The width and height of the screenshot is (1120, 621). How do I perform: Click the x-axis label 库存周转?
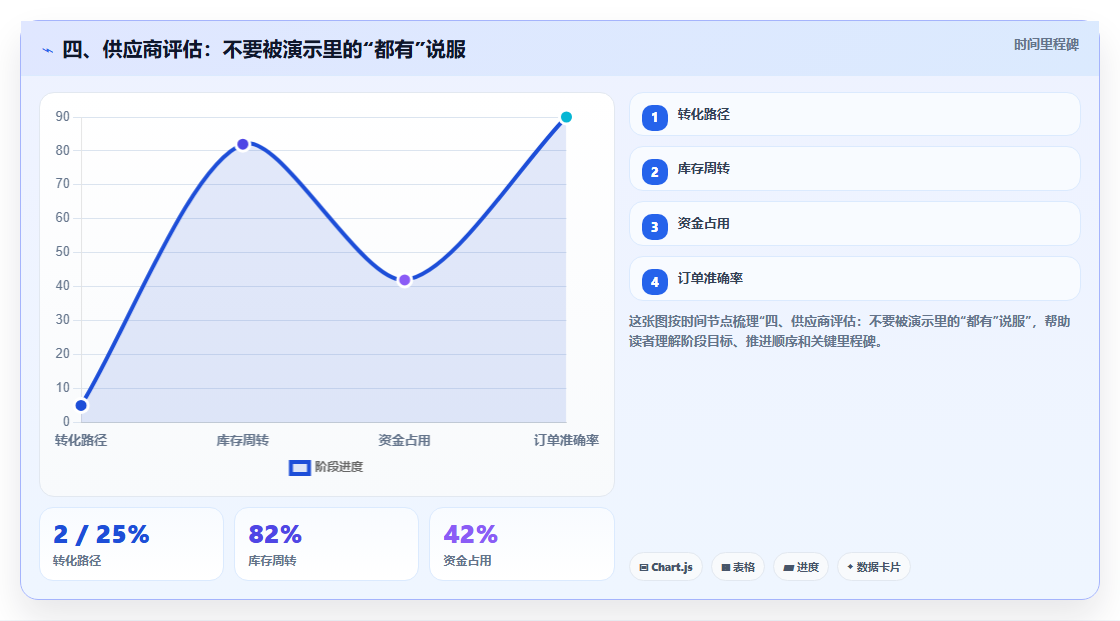coord(243,440)
